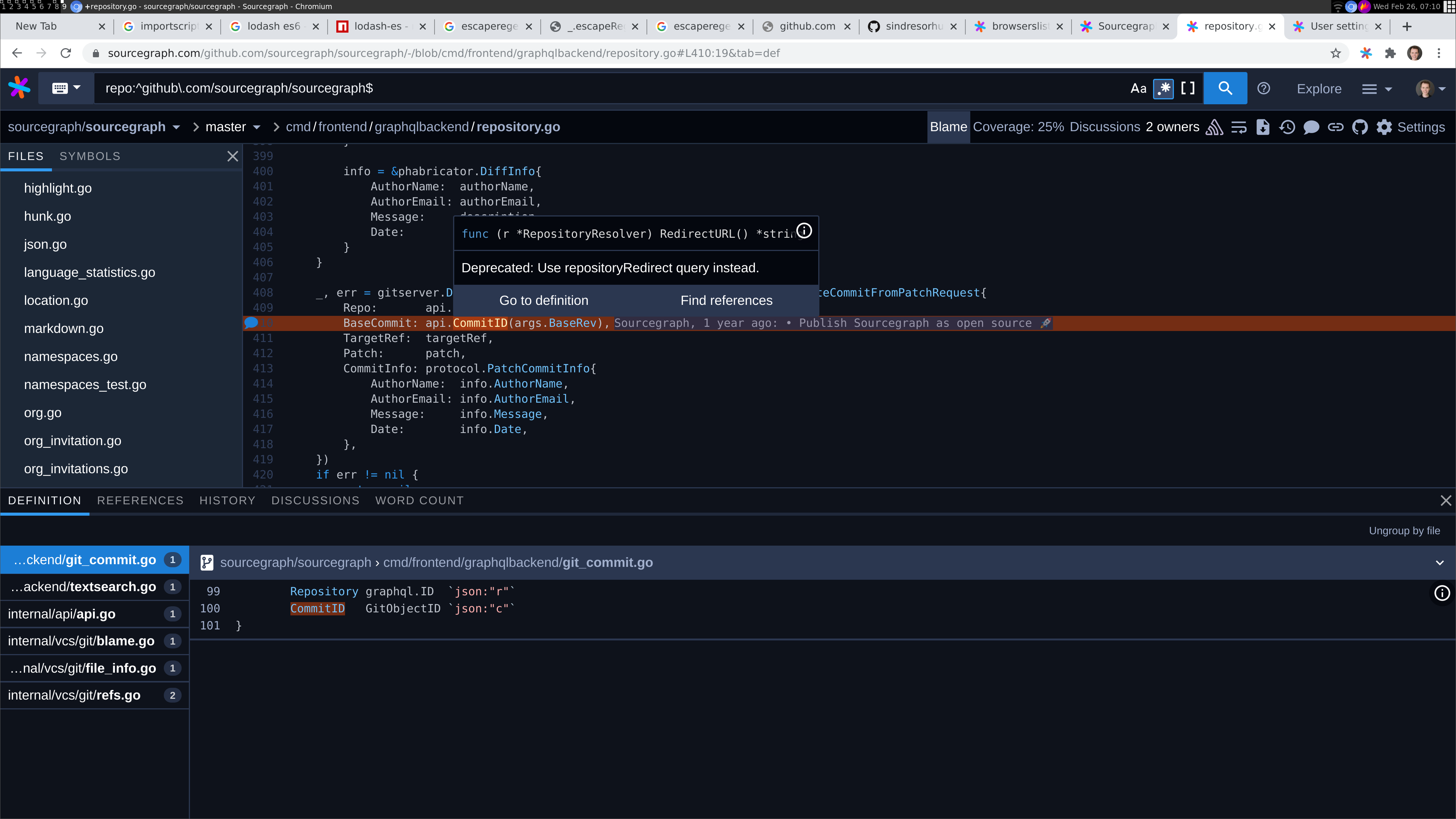Viewport: 1456px width, 819px height.
Task: Toggle the Blame view button
Action: 948,127
